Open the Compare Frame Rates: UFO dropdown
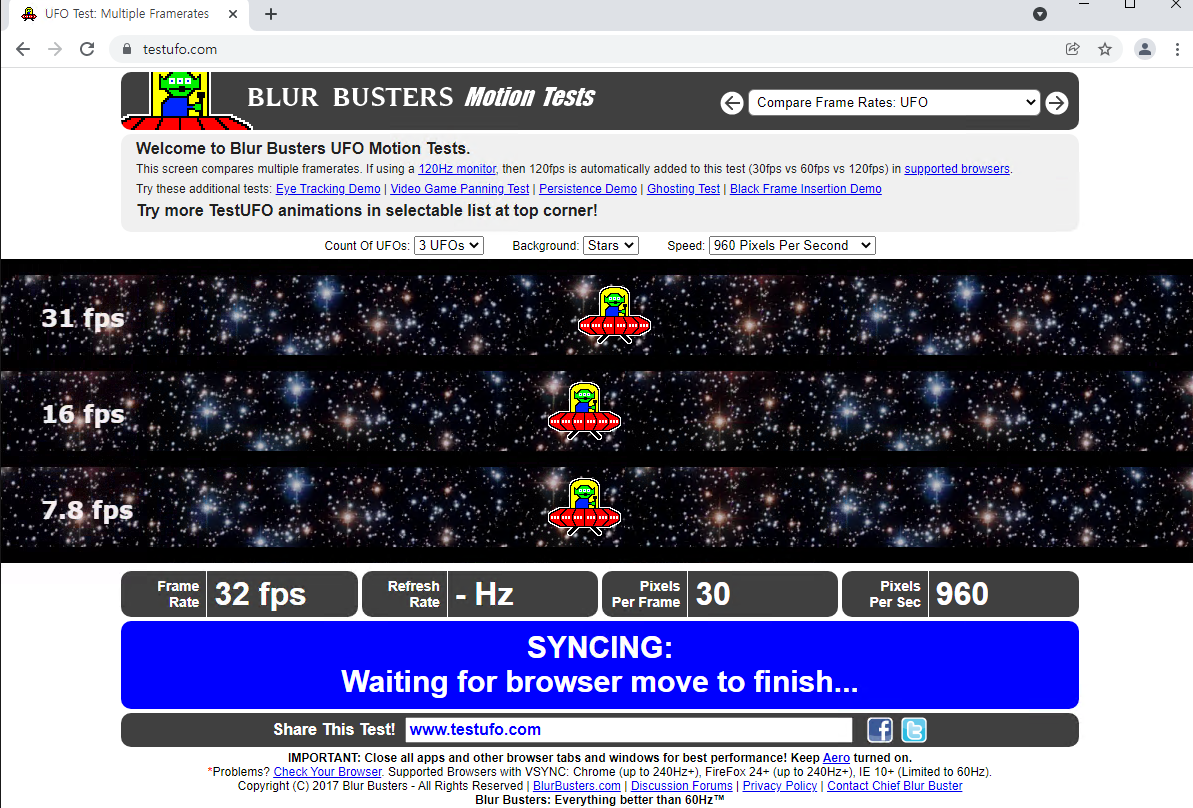The width and height of the screenshot is (1193, 808). [x=894, y=102]
